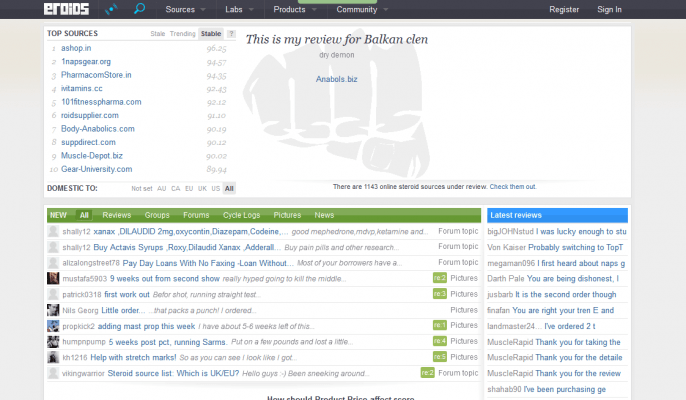The width and height of the screenshot is (686, 400).
Task: Open Balkan clen review title
Action: pos(336,39)
